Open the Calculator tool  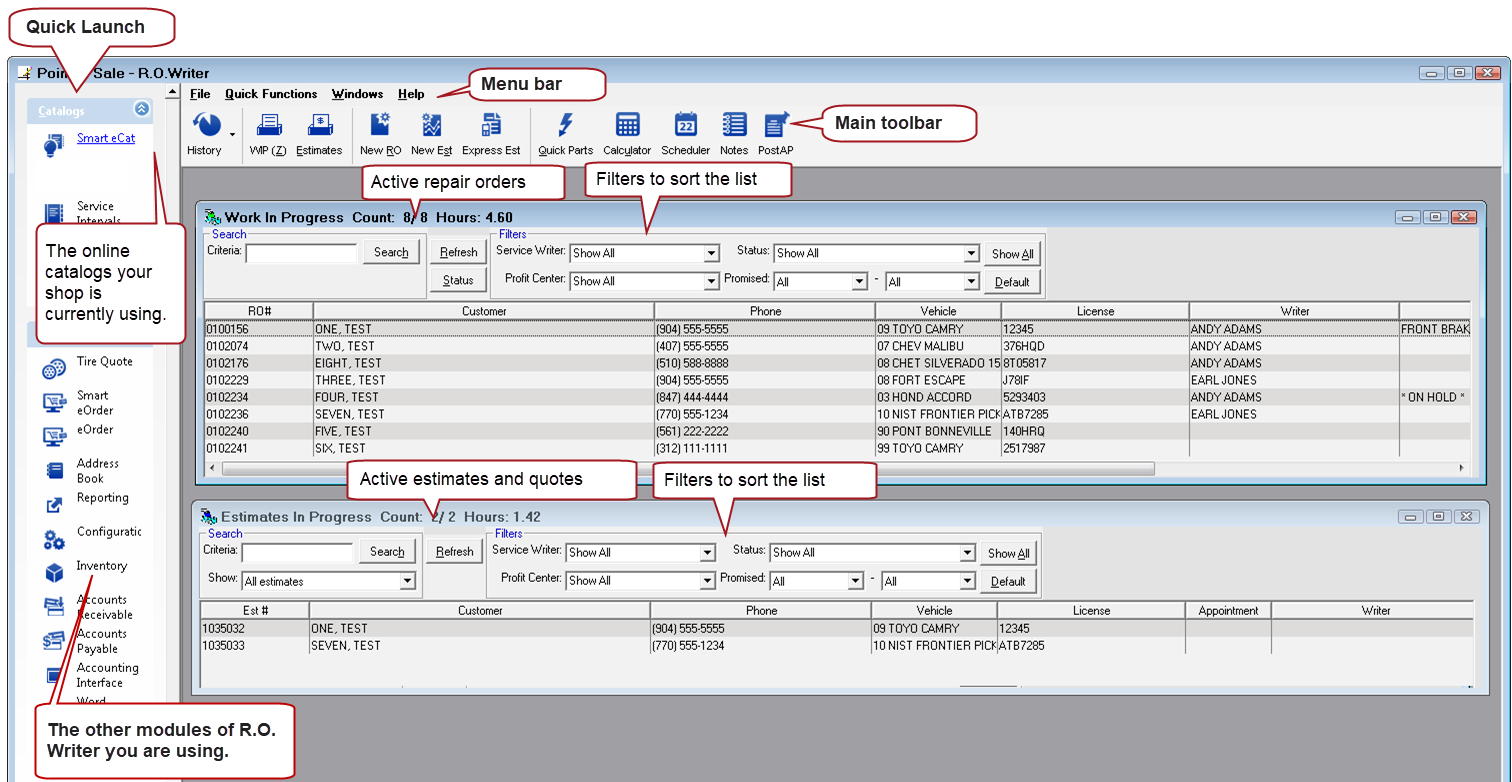click(x=627, y=126)
